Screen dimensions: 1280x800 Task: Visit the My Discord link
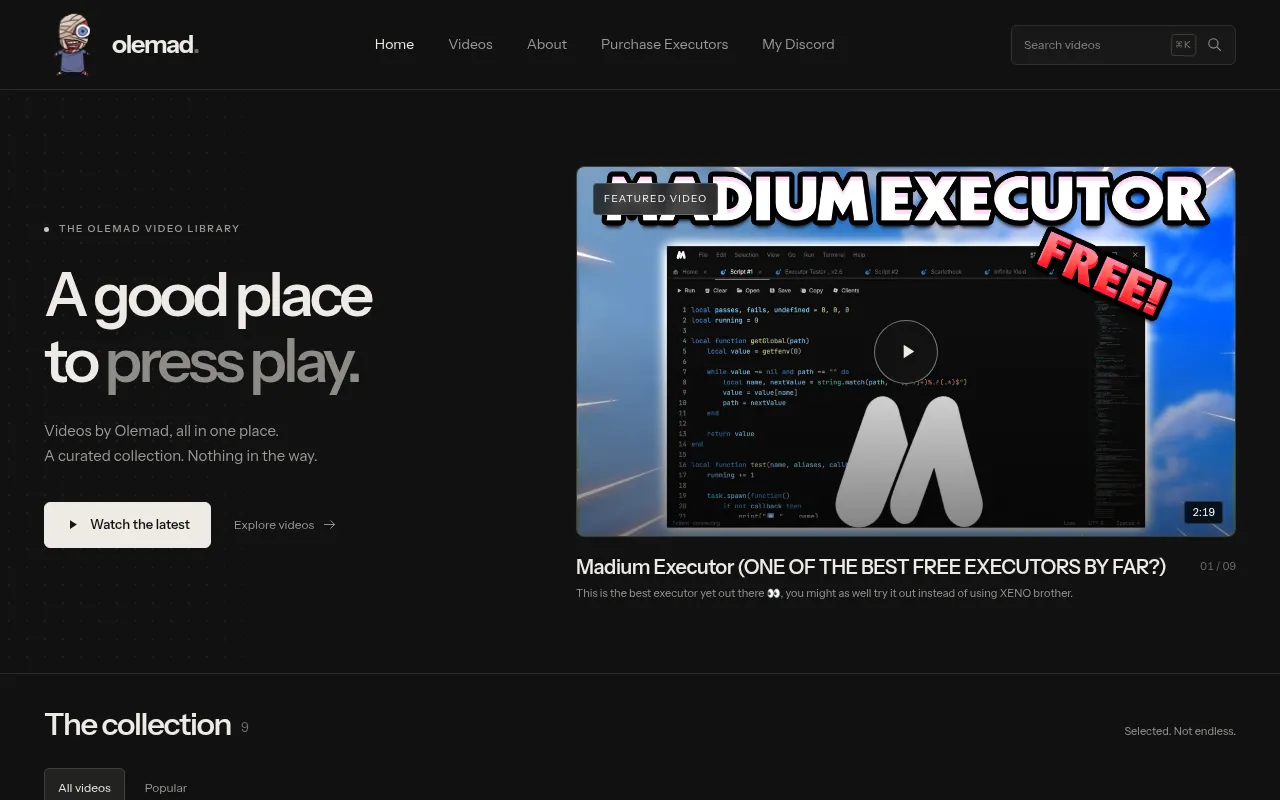click(798, 44)
